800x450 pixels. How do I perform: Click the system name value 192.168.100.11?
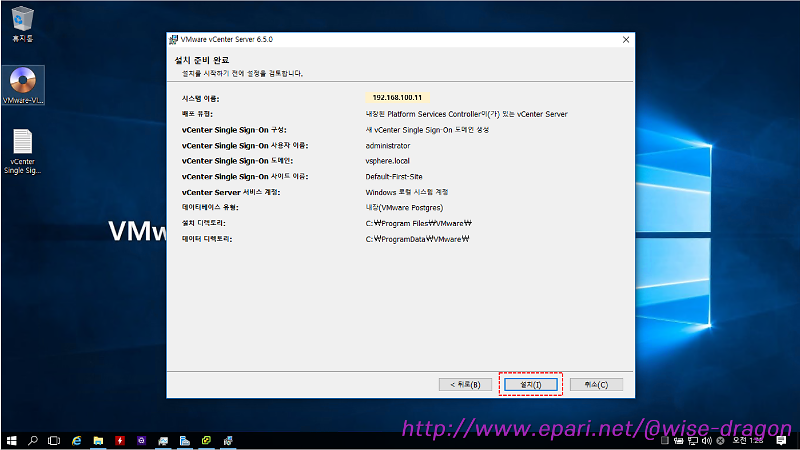[397, 97]
